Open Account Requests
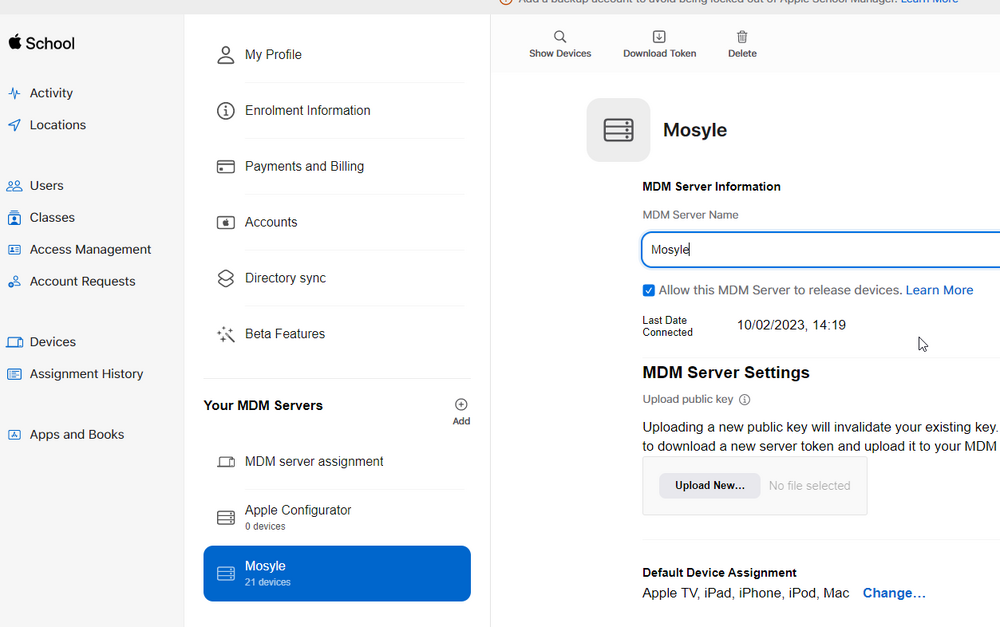The image size is (1000, 627). point(82,281)
